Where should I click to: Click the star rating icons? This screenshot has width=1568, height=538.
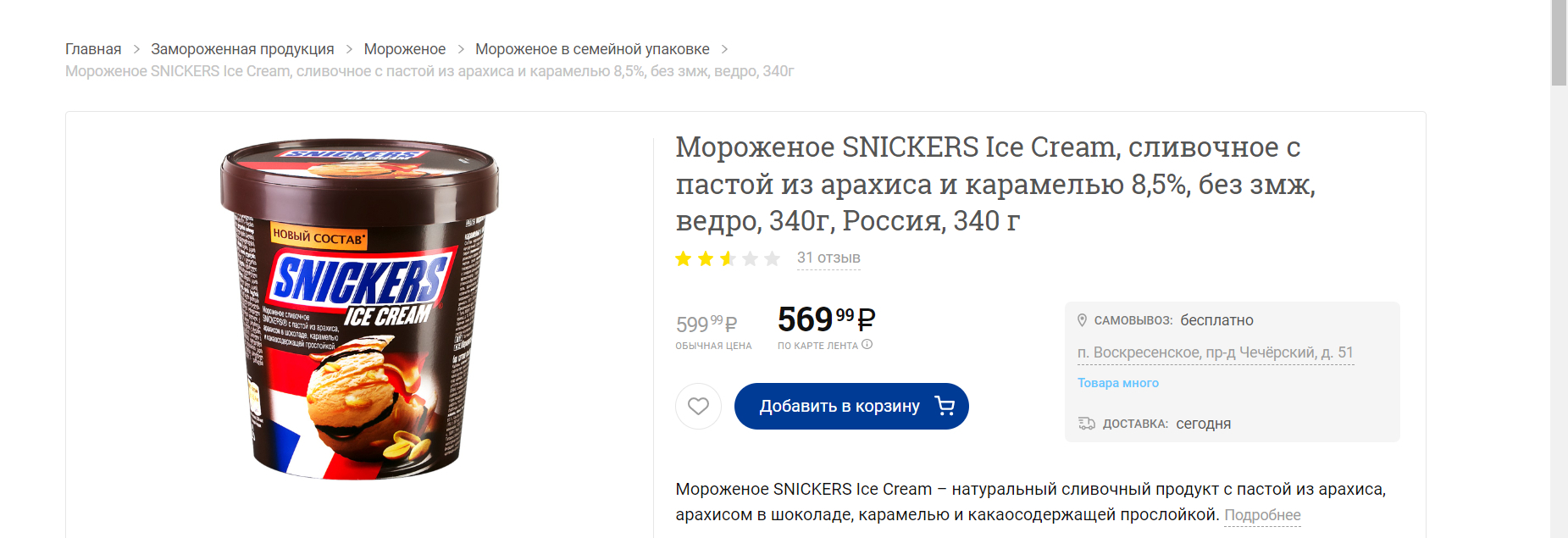tap(727, 258)
